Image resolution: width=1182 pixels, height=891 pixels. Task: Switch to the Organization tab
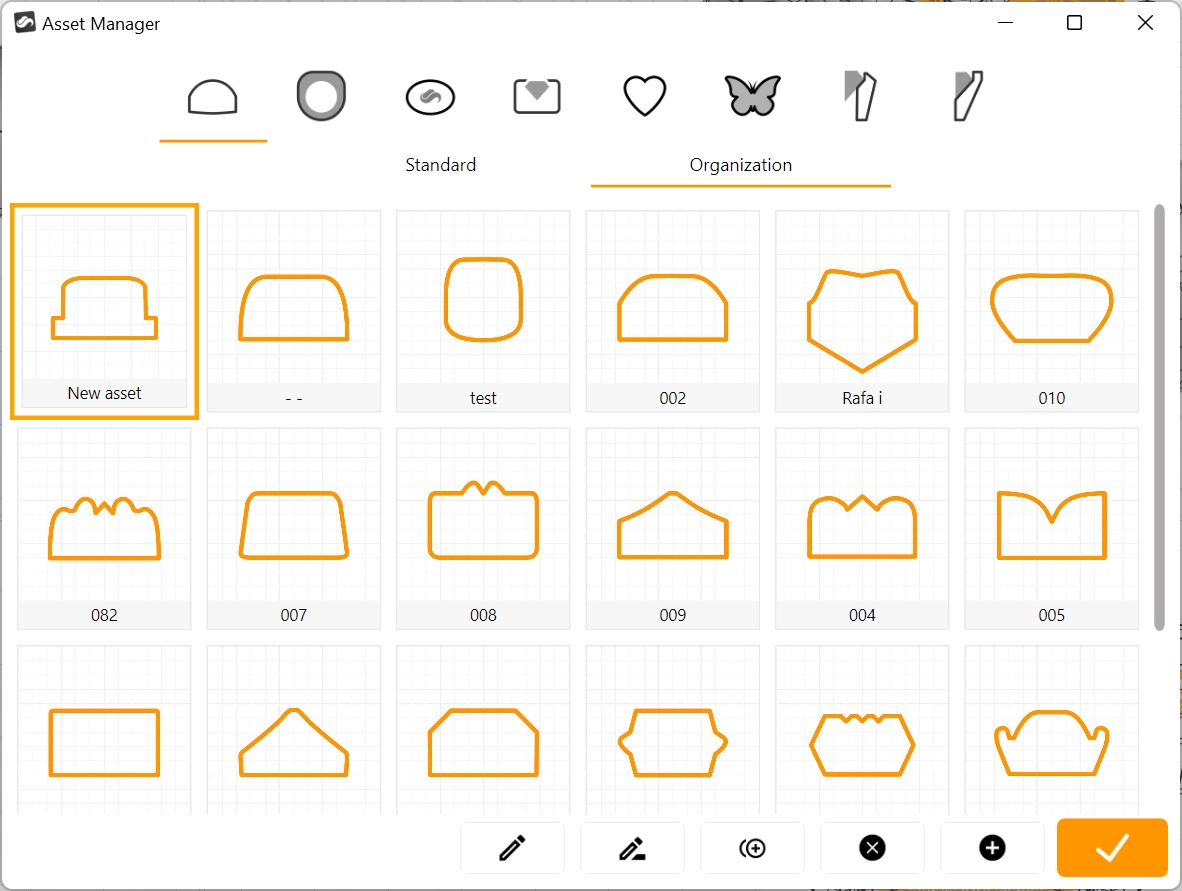click(740, 165)
